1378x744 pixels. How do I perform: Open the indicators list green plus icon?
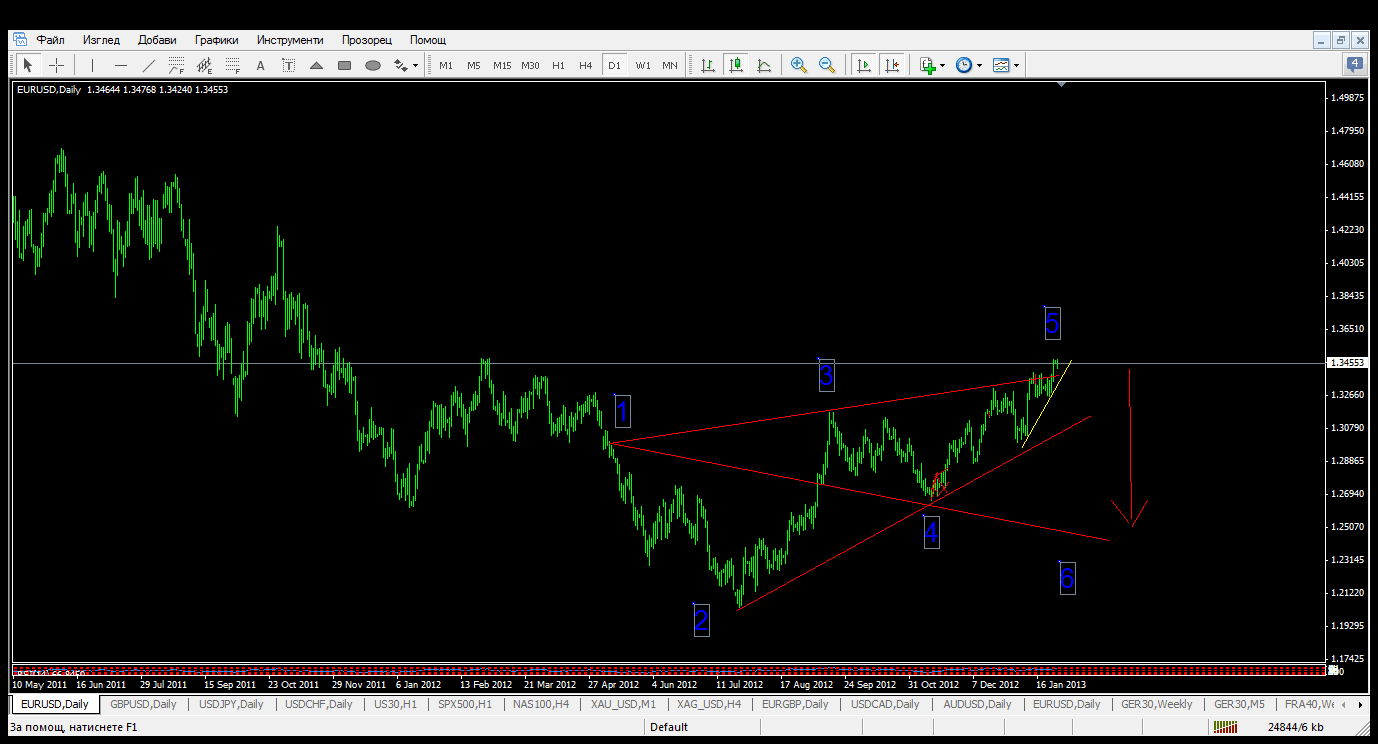(x=928, y=65)
